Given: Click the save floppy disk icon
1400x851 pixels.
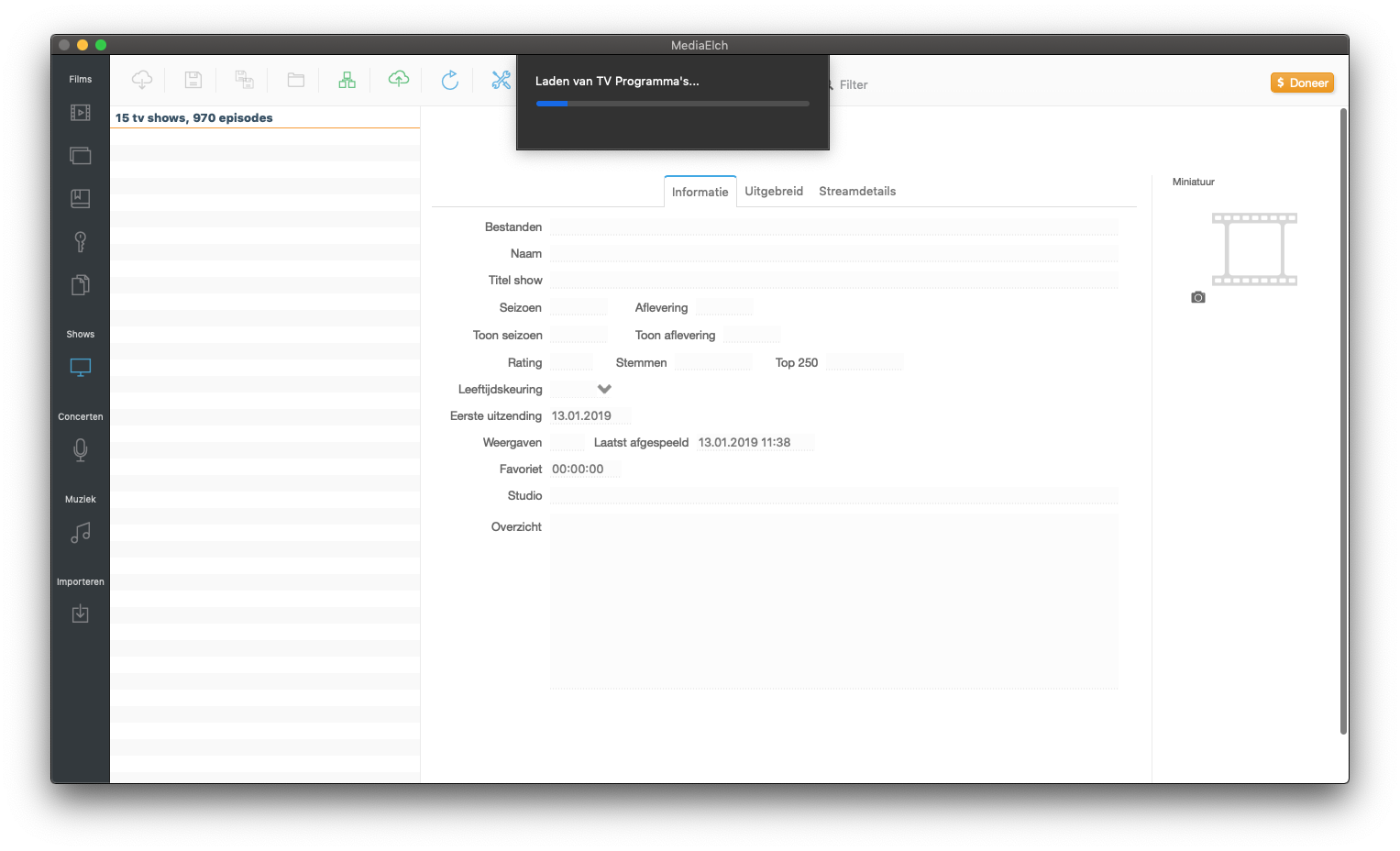Looking at the screenshot, I should point(193,80).
